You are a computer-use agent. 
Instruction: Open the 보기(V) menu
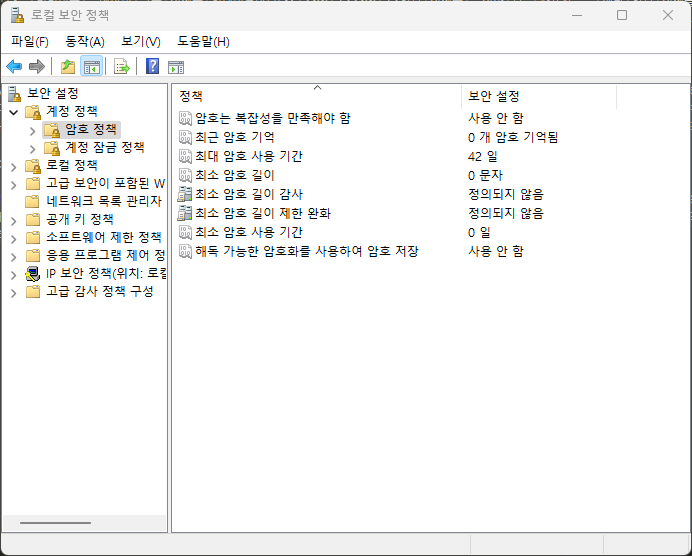pyautogui.click(x=141, y=42)
